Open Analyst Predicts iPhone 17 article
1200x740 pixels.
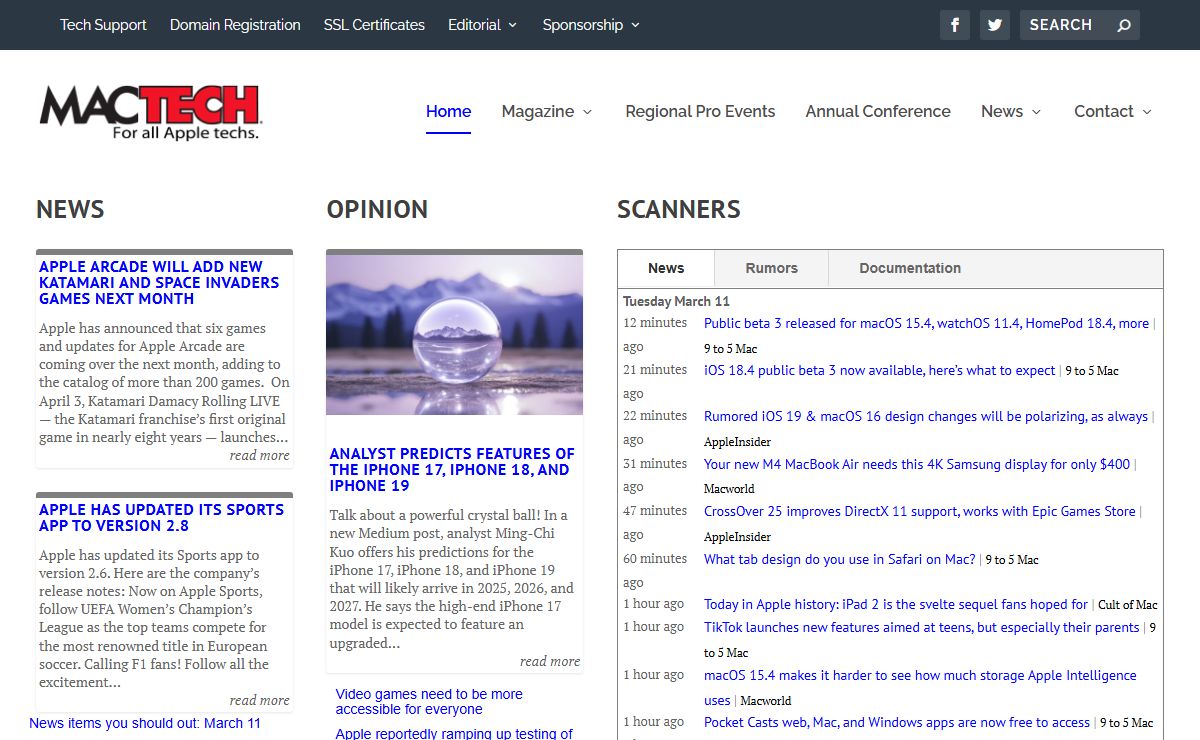452,470
